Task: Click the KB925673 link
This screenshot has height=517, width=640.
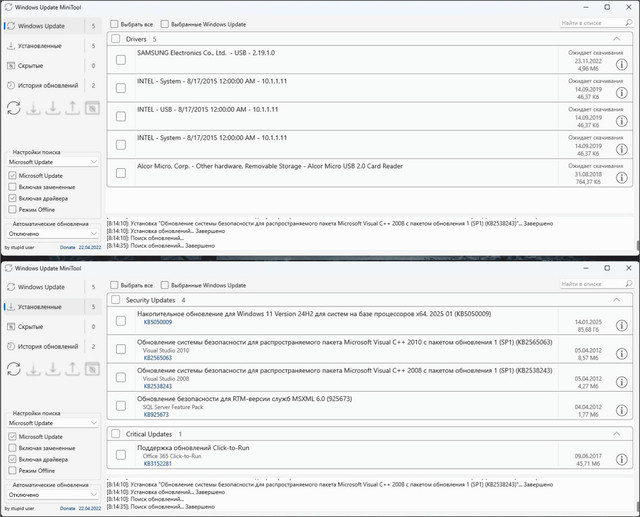Action: pyautogui.click(x=156, y=415)
